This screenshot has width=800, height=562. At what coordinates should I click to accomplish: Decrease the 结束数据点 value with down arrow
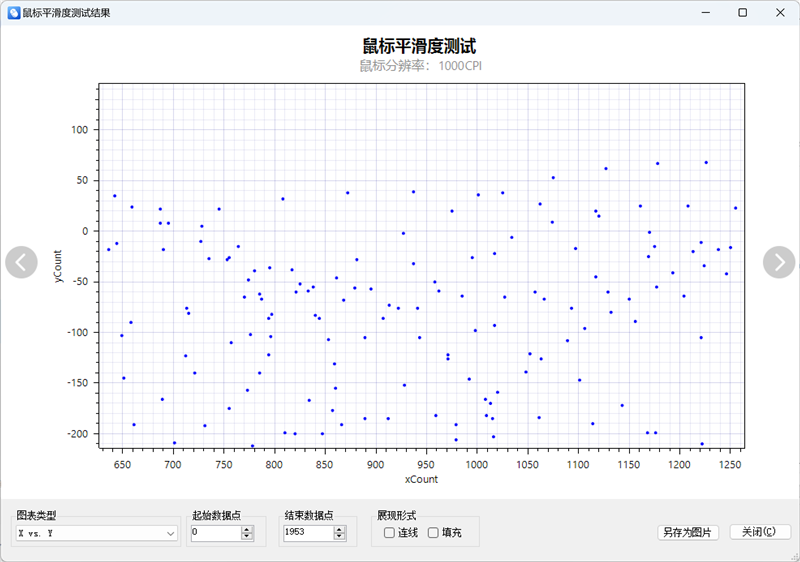[x=339, y=537]
